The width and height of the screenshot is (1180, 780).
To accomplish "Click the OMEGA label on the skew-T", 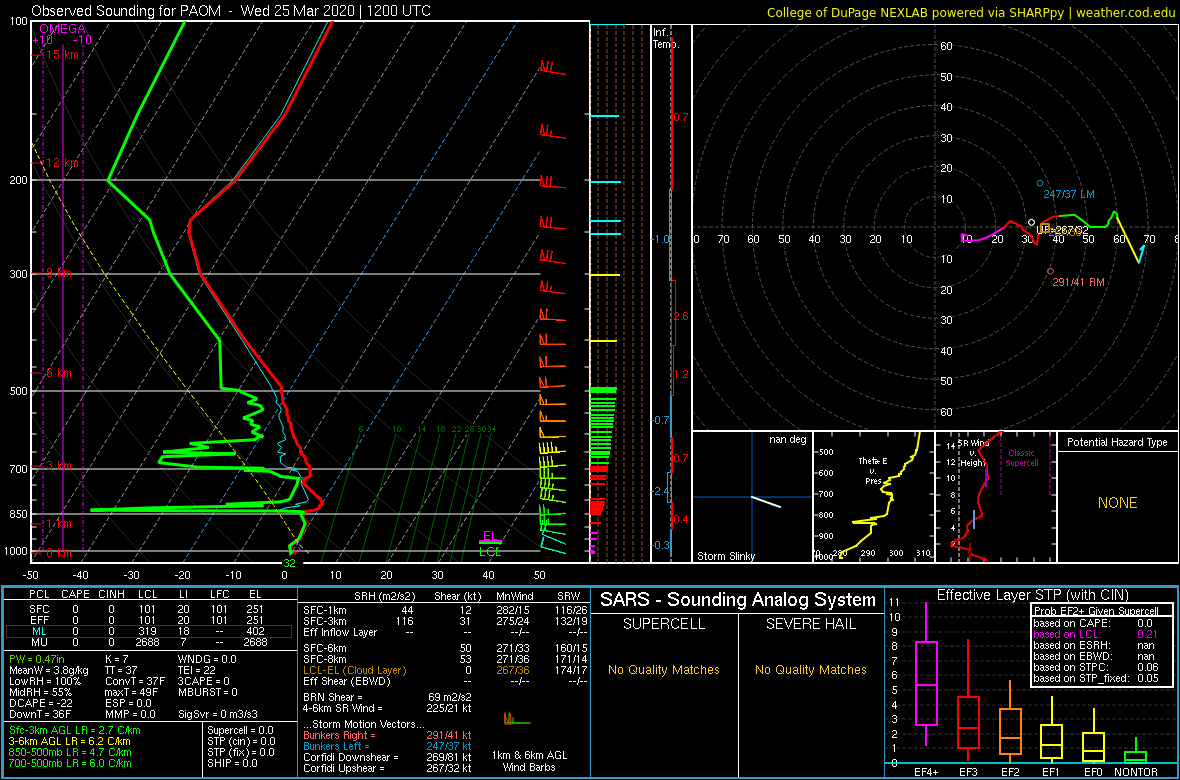I will click(x=62, y=29).
